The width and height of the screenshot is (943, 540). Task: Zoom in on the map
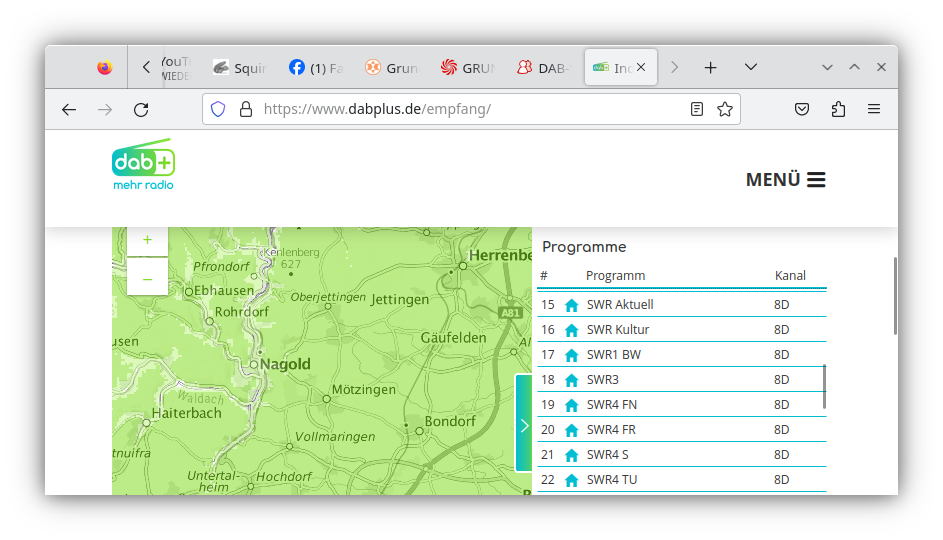[x=147, y=240]
